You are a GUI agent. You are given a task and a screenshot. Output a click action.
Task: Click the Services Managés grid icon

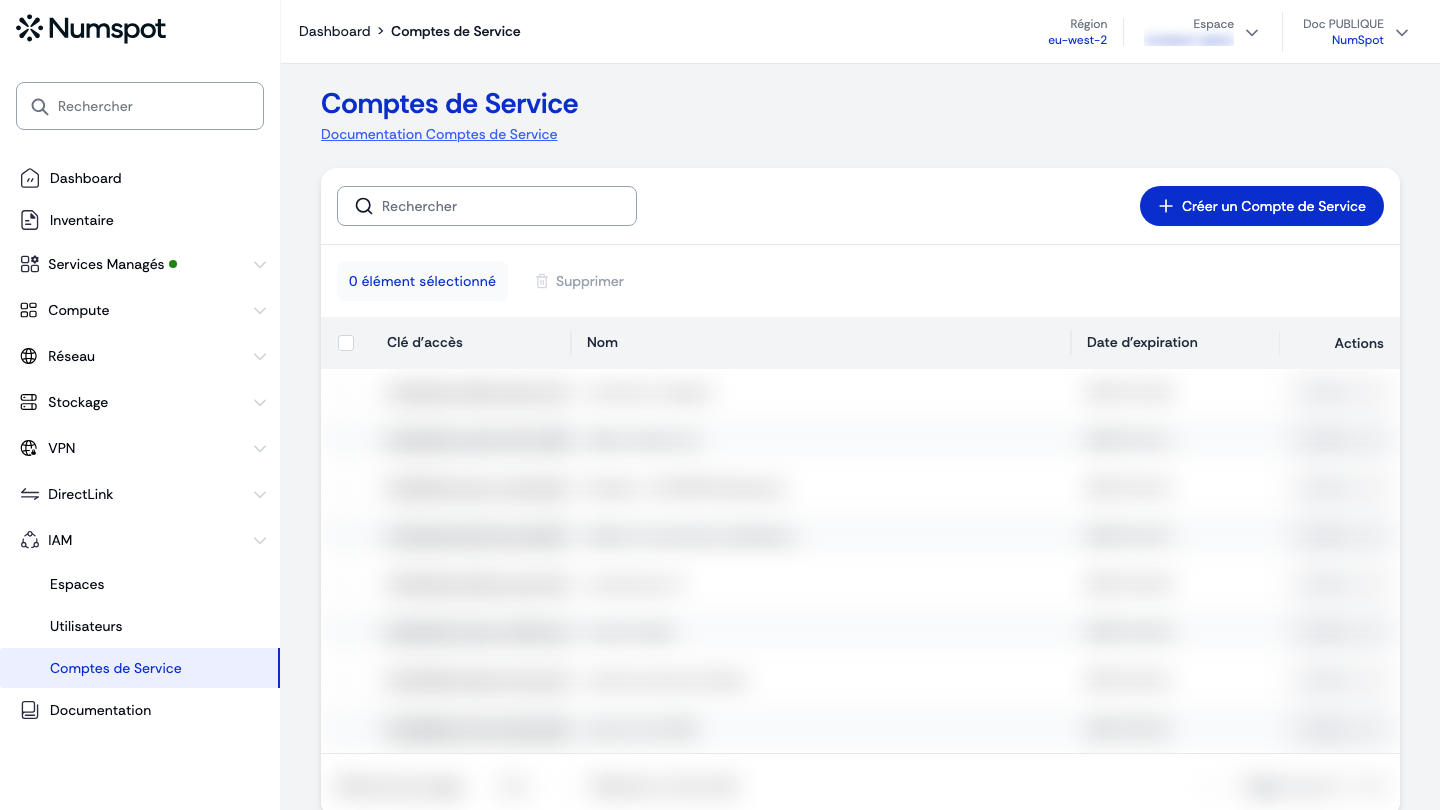click(30, 264)
